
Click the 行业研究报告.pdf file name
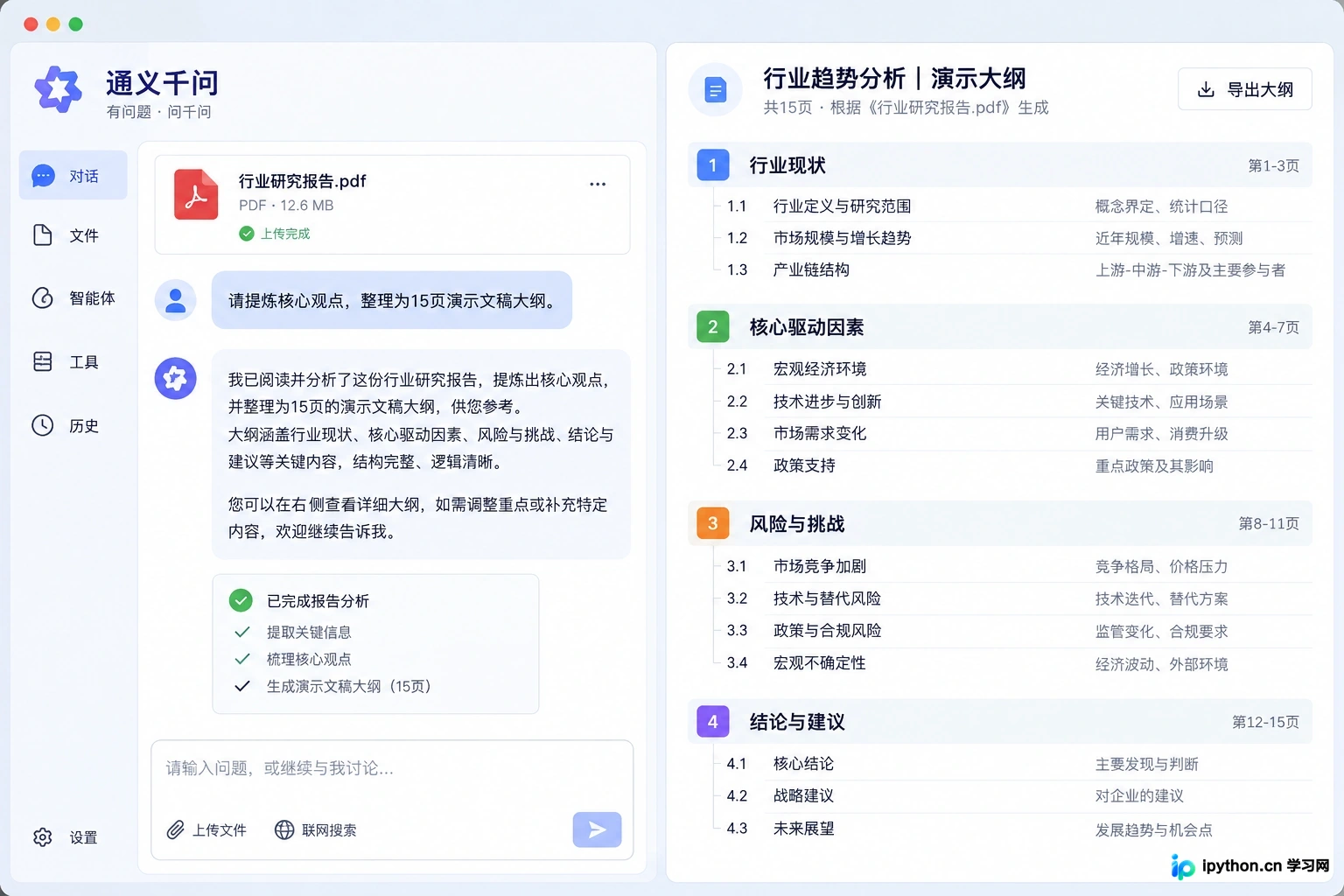point(303,181)
